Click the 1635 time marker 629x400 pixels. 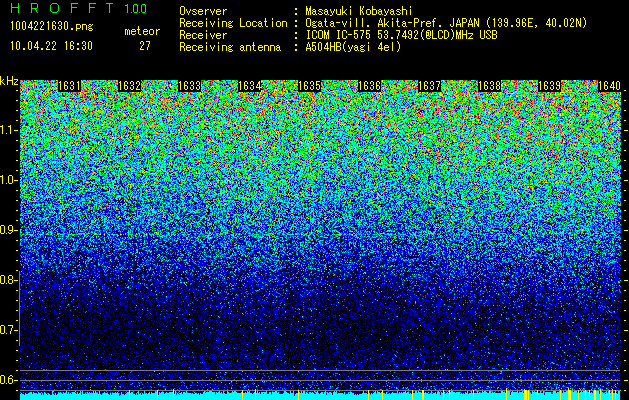point(309,86)
